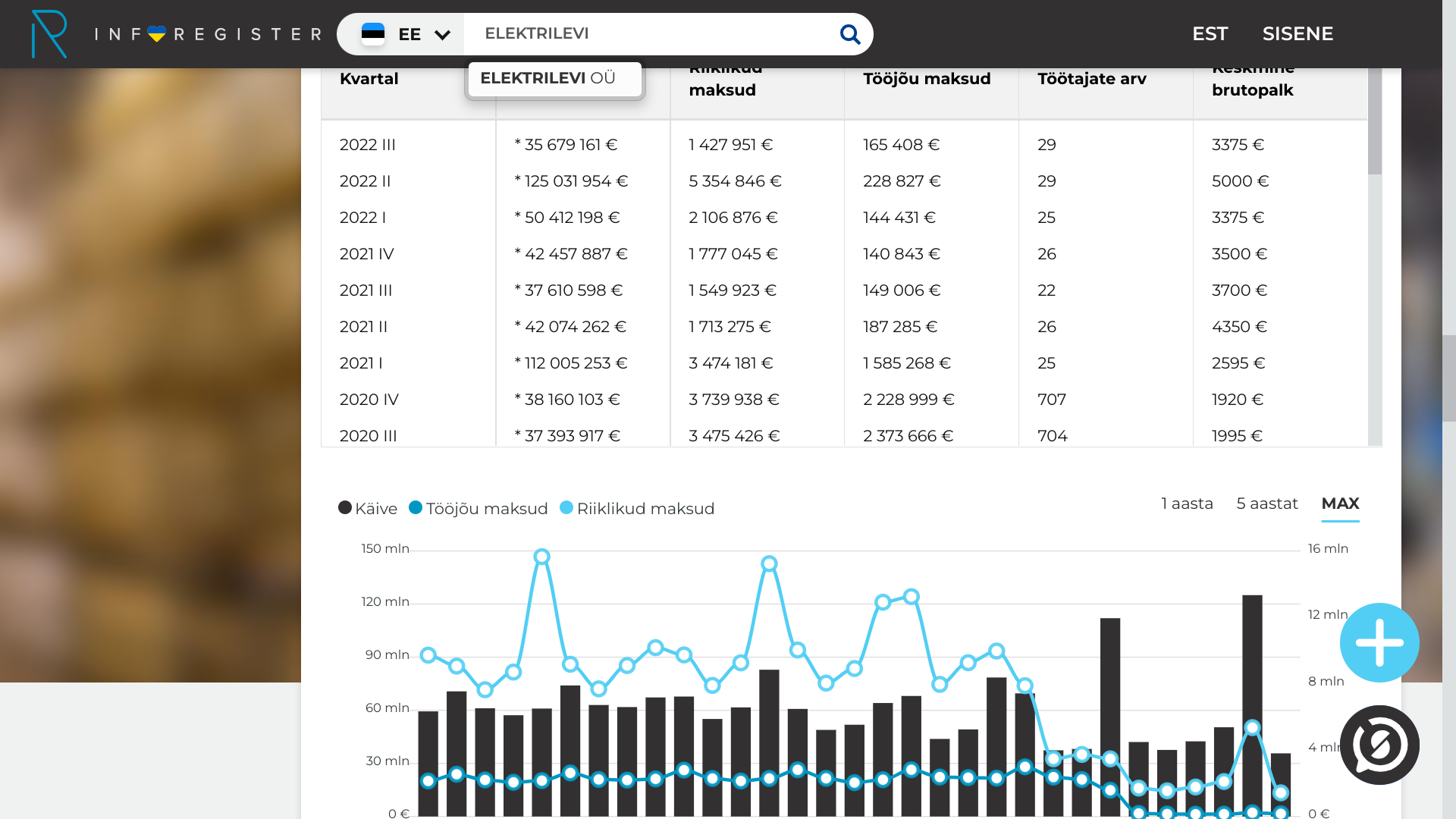1456x819 pixels.
Task: Switch chart range to 1 aasta
Action: click(x=1187, y=504)
